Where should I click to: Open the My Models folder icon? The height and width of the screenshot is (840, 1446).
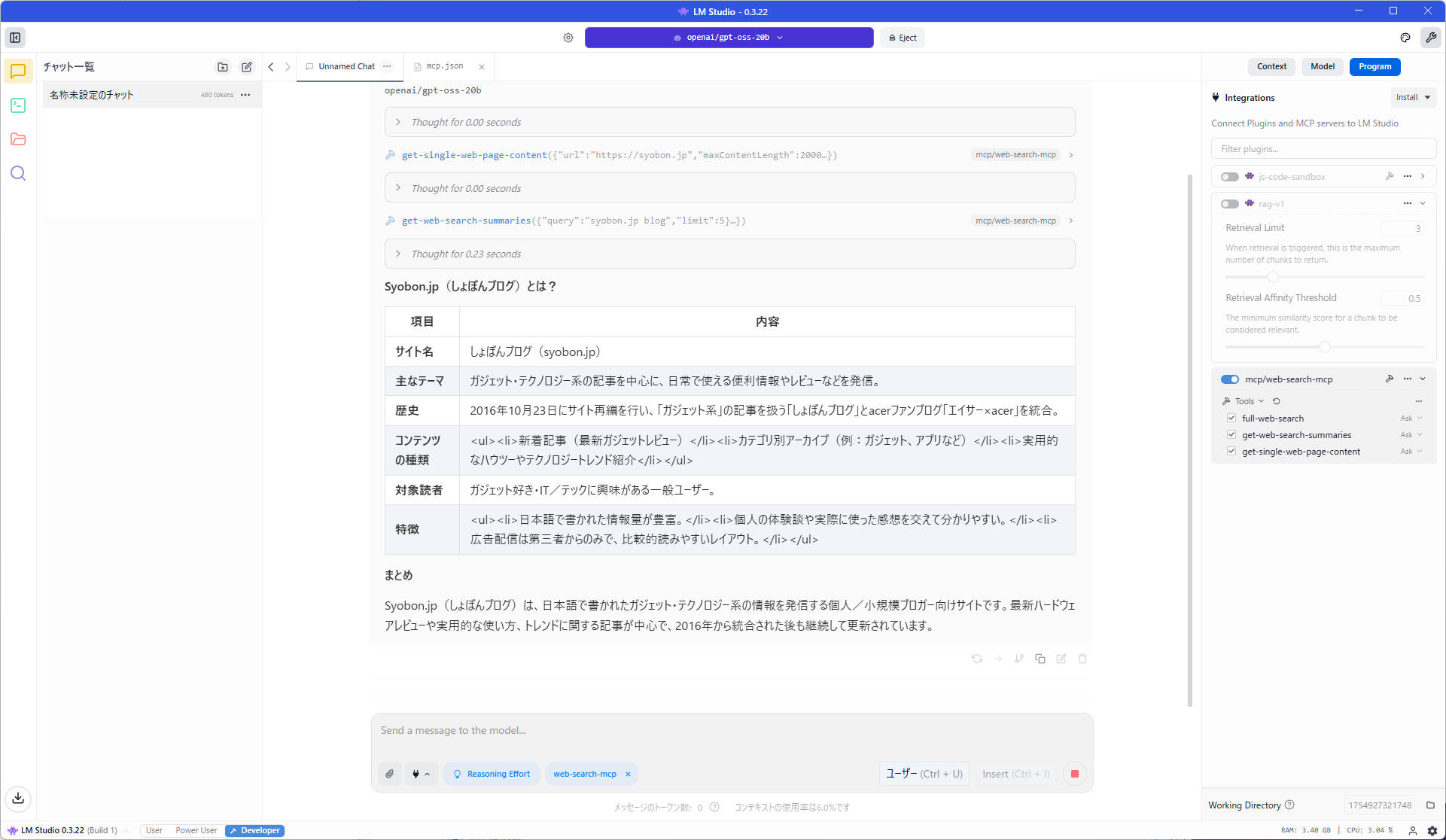pyautogui.click(x=18, y=139)
